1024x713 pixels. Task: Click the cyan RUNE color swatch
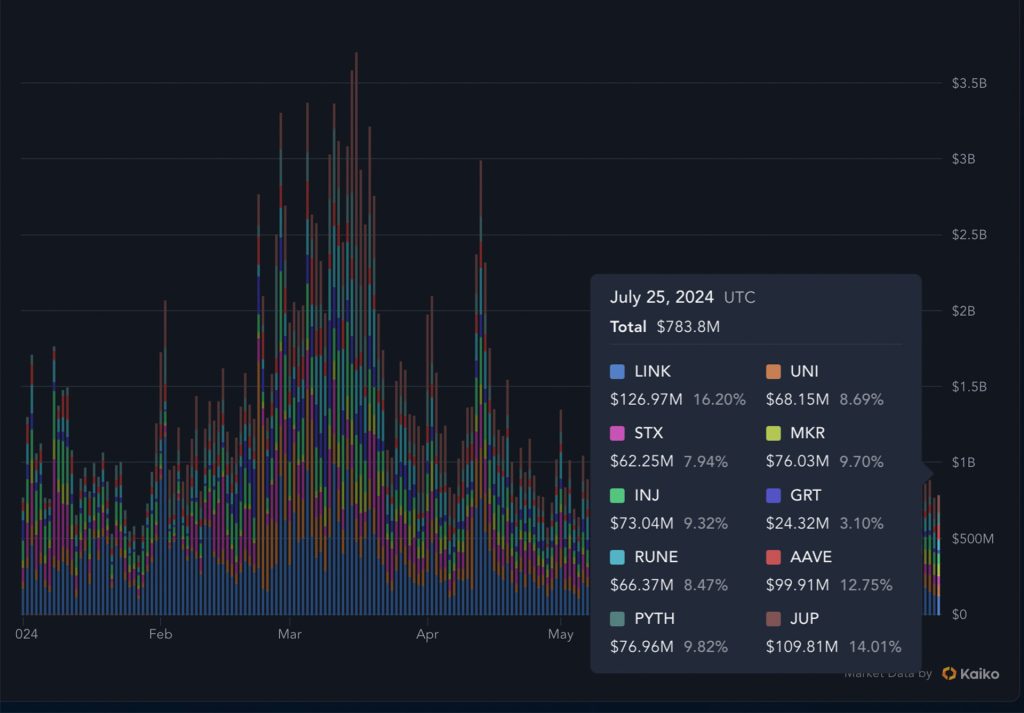point(618,557)
